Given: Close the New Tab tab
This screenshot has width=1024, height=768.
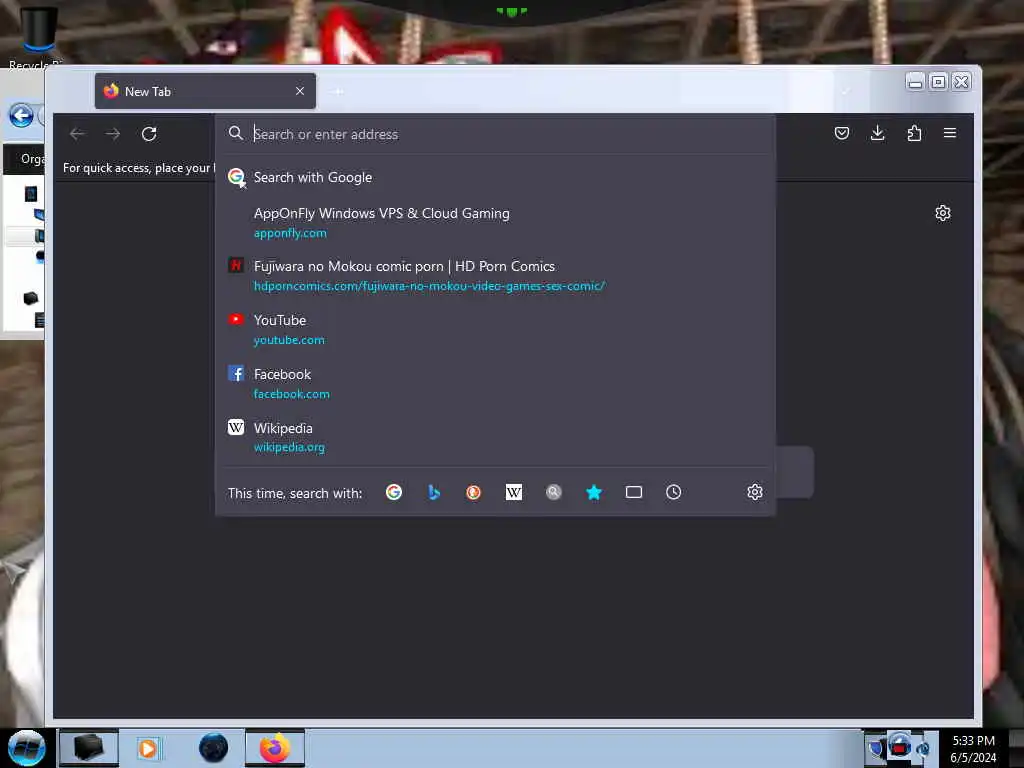Looking at the screenshot, I should click(x=300, y=91).
